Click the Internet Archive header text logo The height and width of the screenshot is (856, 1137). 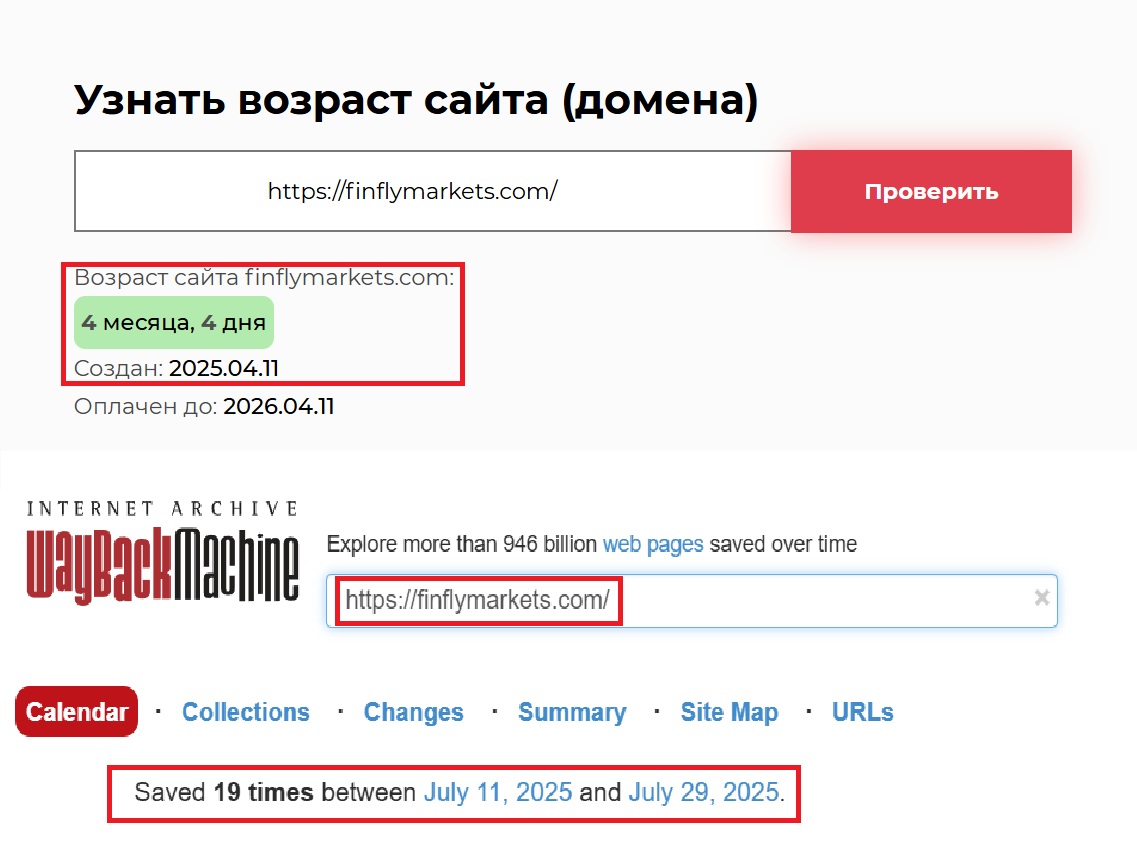160,507
